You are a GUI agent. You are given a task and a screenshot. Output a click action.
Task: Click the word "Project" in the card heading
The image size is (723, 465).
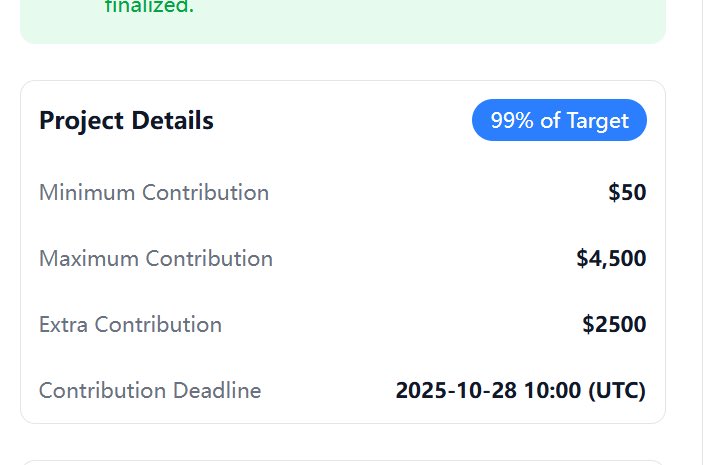point(83,121)
